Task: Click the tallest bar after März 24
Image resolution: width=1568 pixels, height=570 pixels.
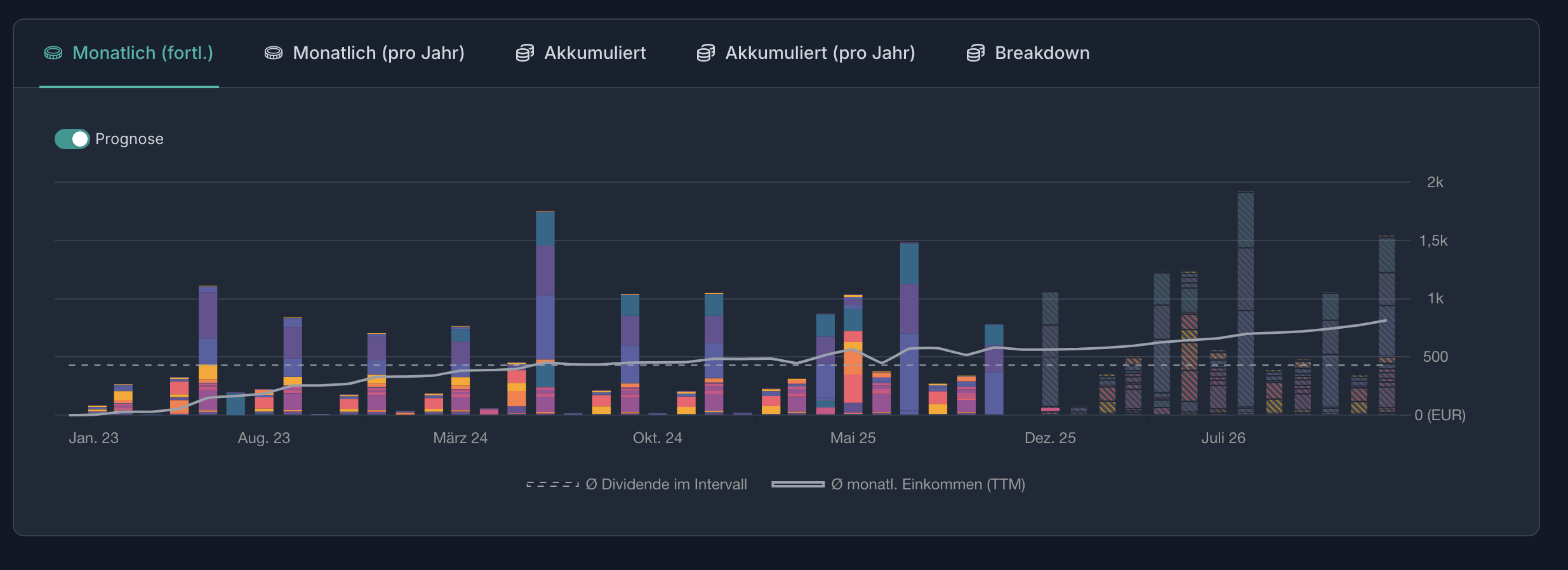Action: [x=545, y=311]
